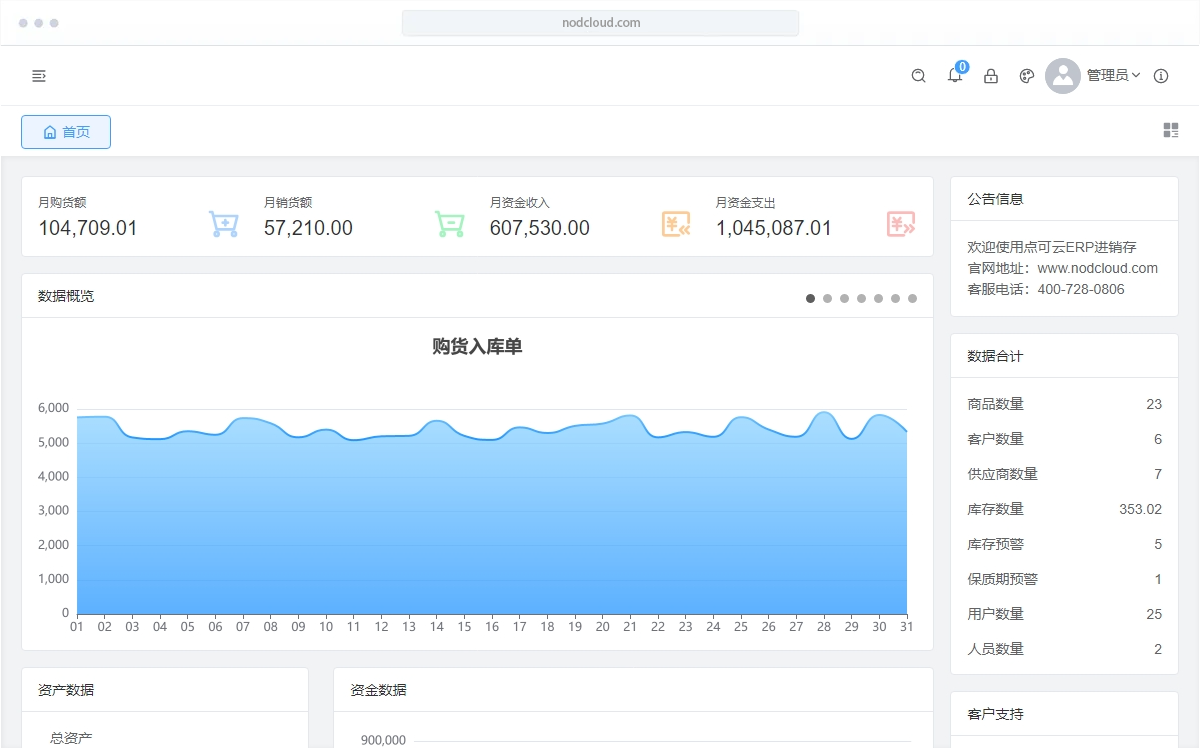
Task: Expand the 管理员 user dropdown
Action: (1113, 76)
